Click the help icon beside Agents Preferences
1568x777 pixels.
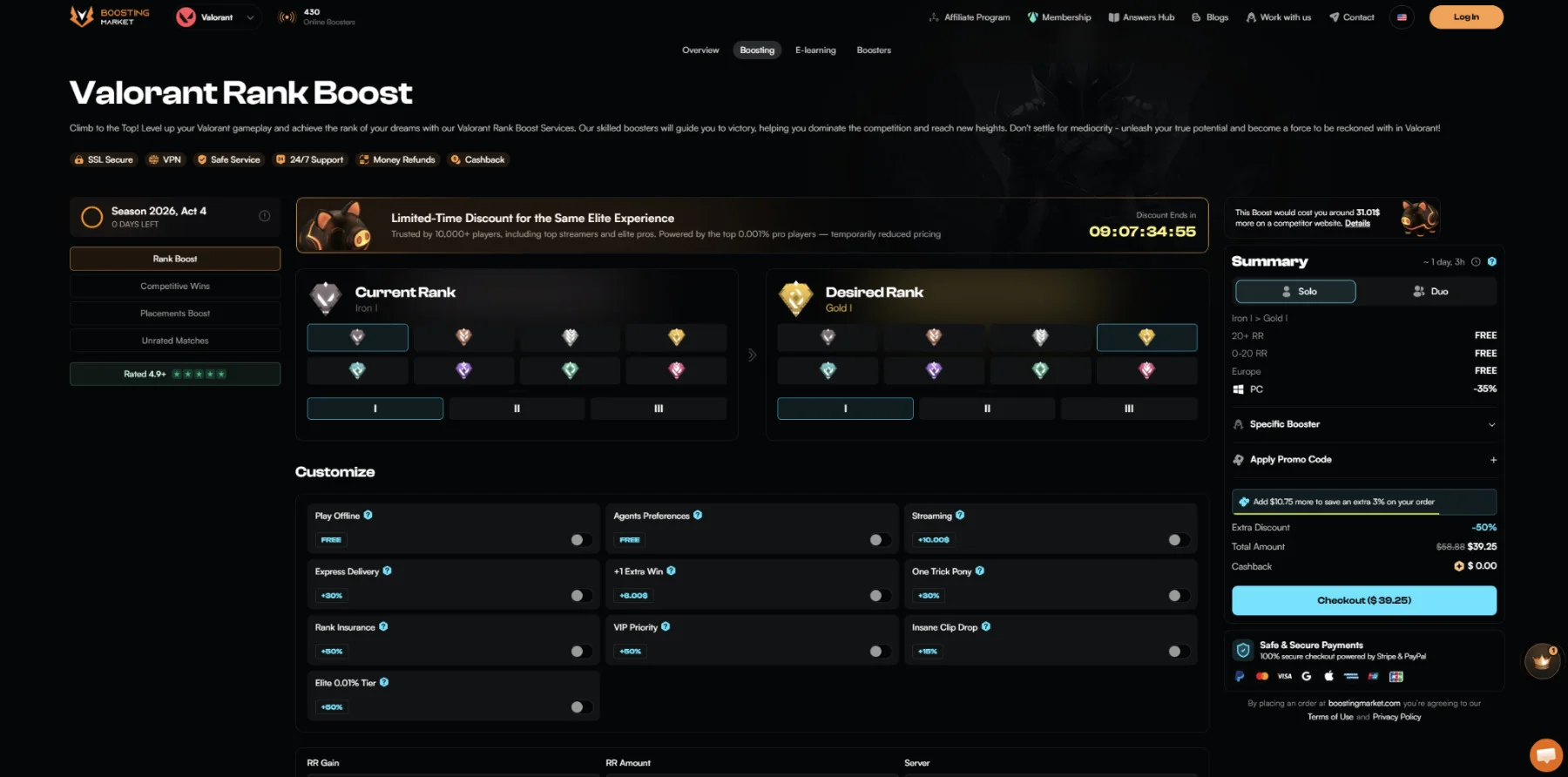pos(698,515)
